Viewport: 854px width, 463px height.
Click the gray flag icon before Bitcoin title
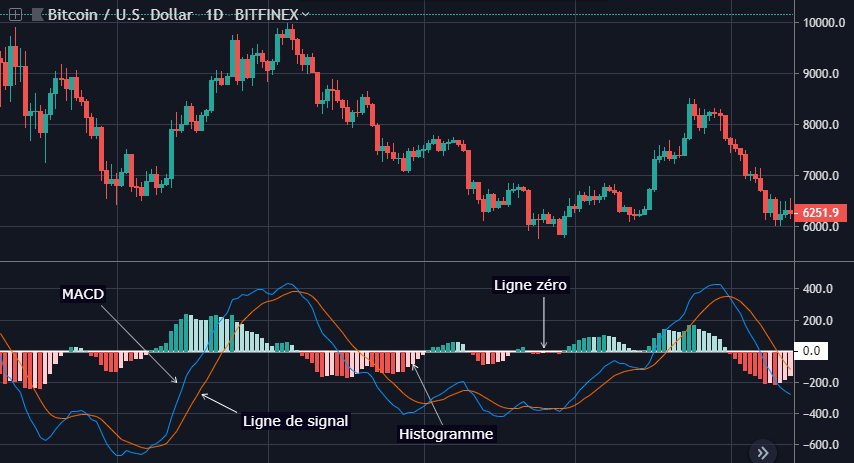click(x=38, y=15)
